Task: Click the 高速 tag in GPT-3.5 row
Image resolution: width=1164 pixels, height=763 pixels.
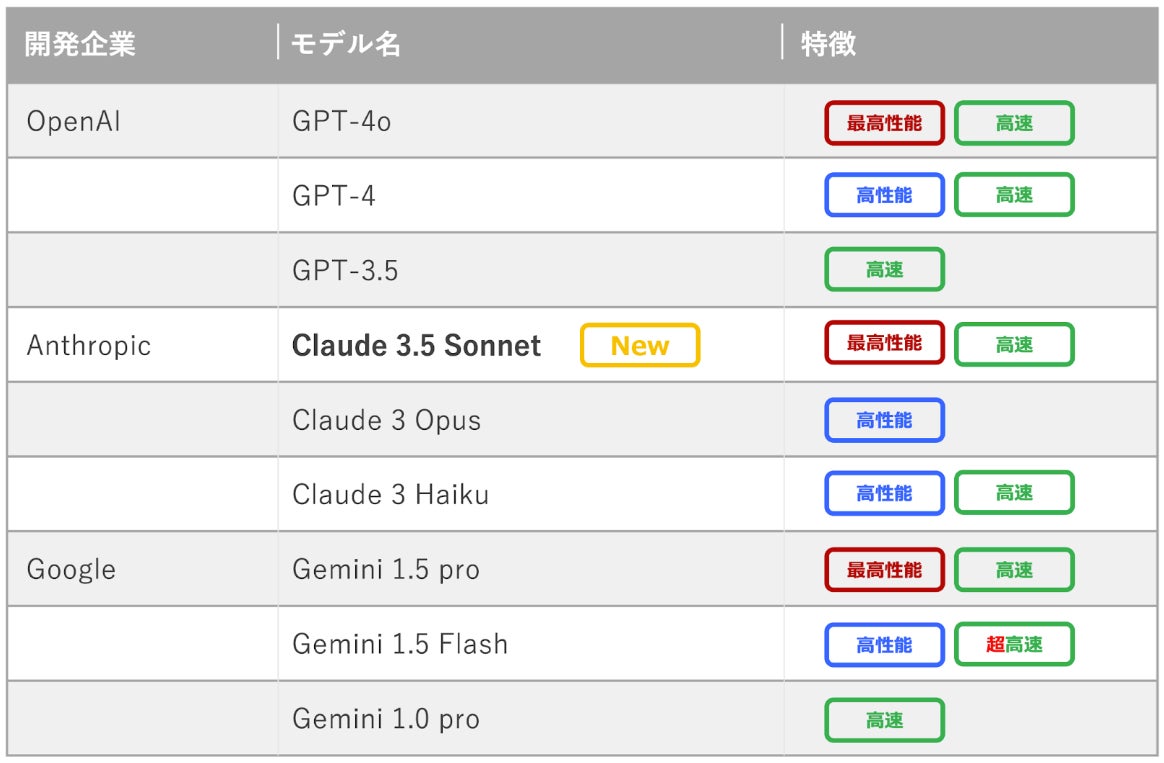Action: [884, 270]
